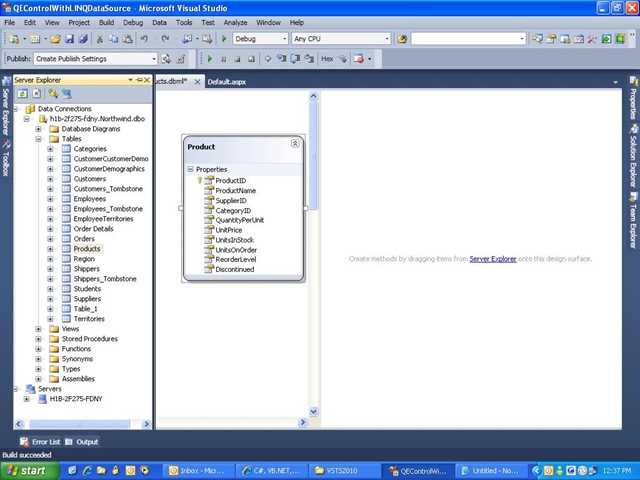The image size is (640, 480).
Task: Click the Pause (Break All) debug icon
Action: (223, 59)
